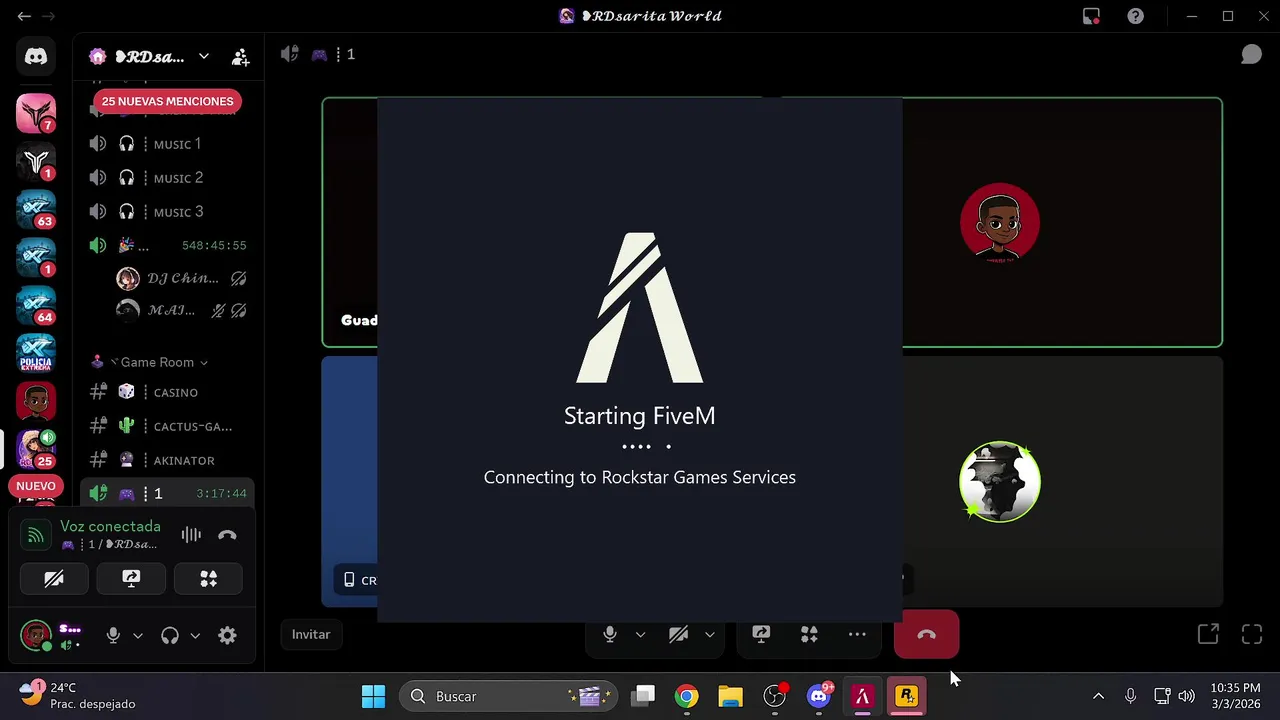Invite people via server header icon
This screenshot has height=720, width=1280.
pyautogui.click(x=240, y=57)
